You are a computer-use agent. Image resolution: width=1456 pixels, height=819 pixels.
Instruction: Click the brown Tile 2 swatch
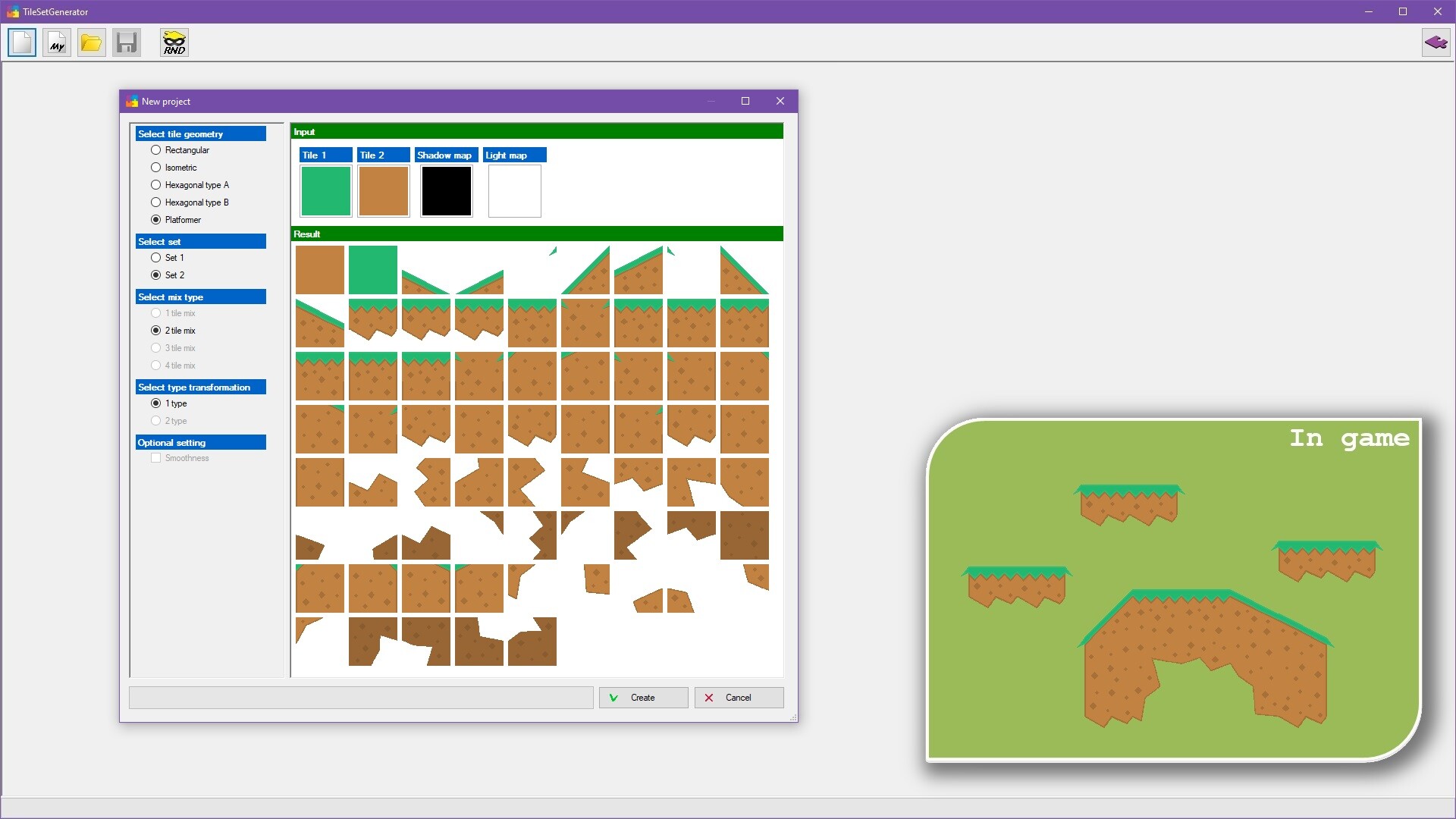[384, 191]
